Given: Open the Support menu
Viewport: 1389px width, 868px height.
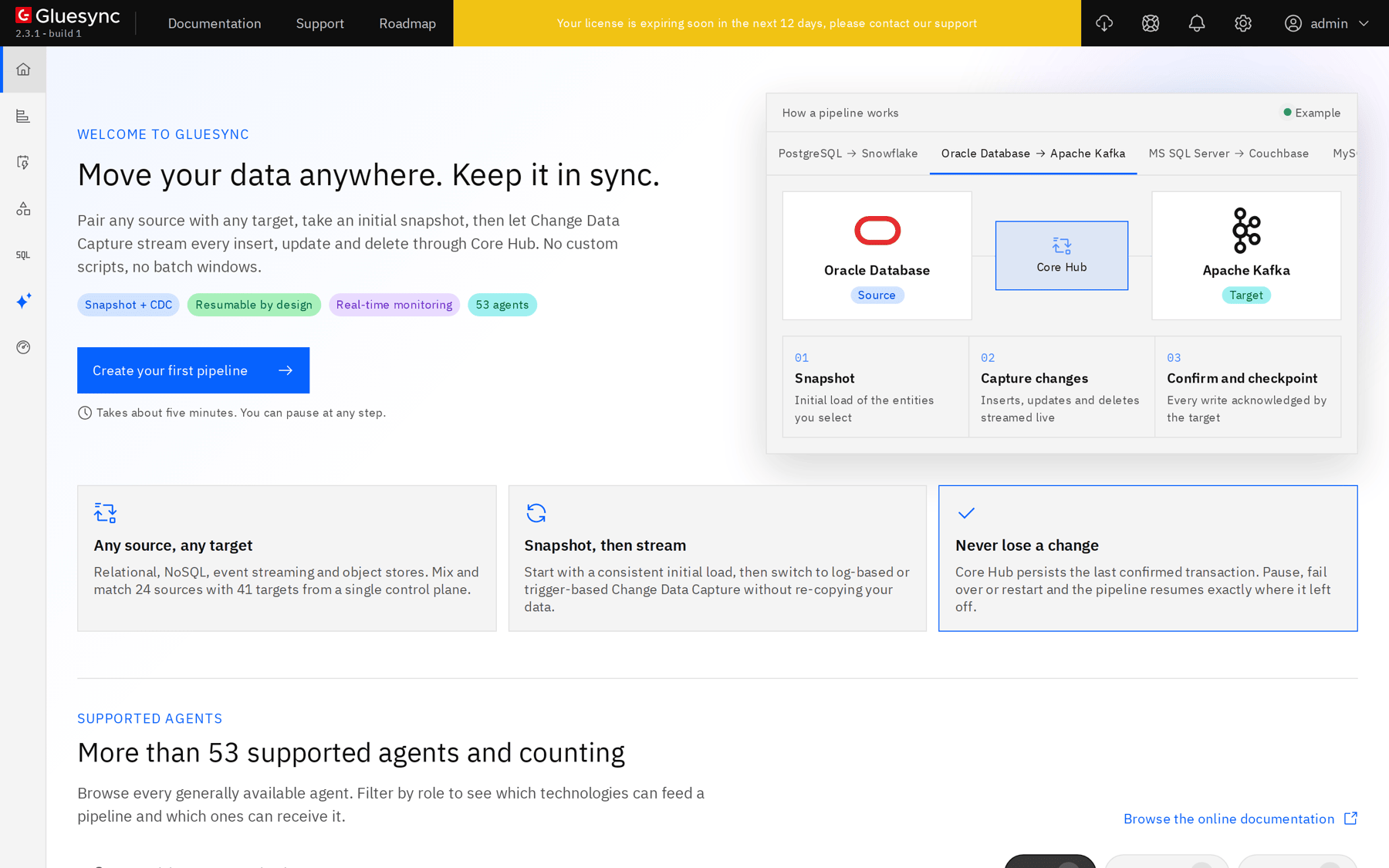Looking at the screenshot, I should (x=320, y=23).
